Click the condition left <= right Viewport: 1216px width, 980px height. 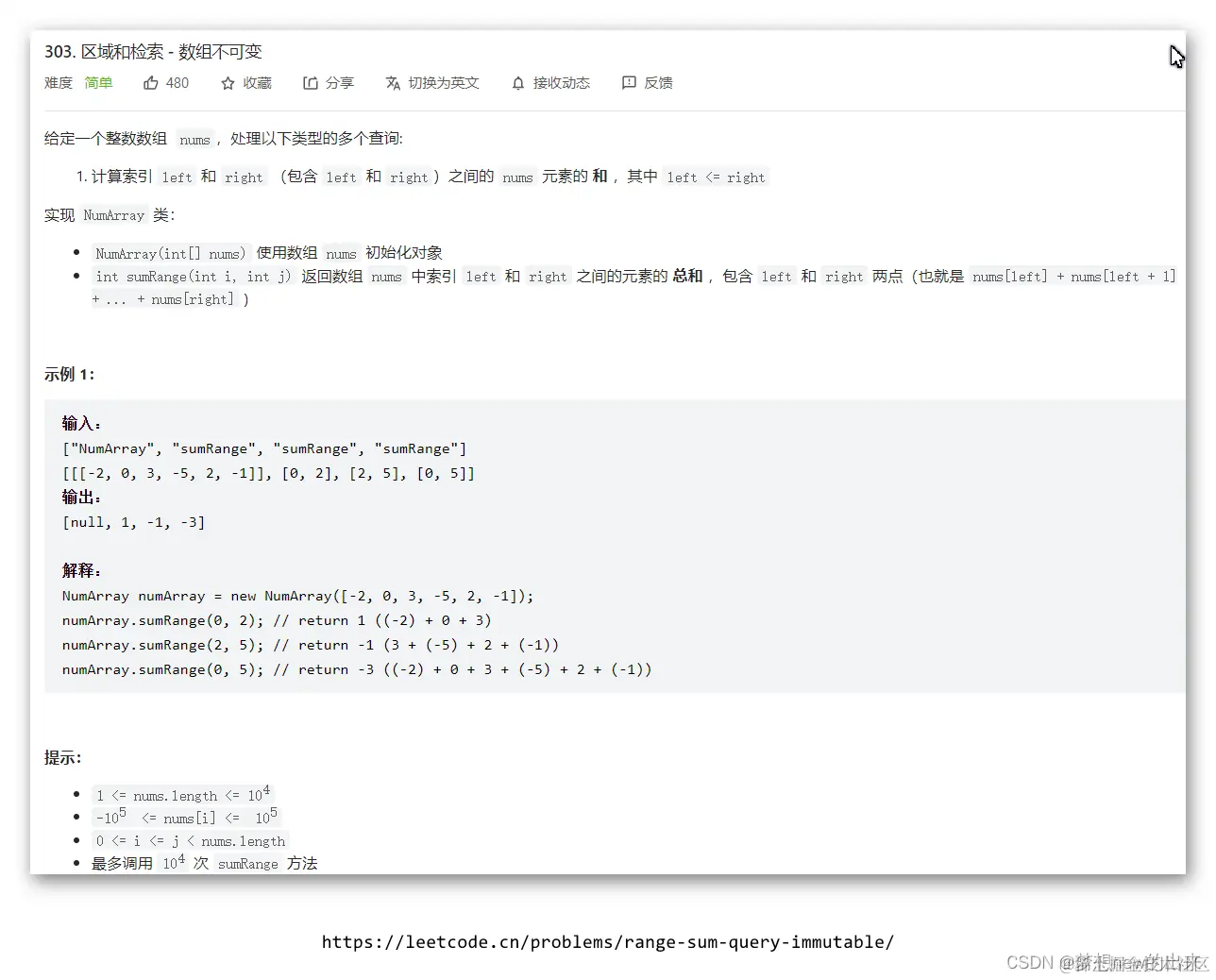coord(716,177)
